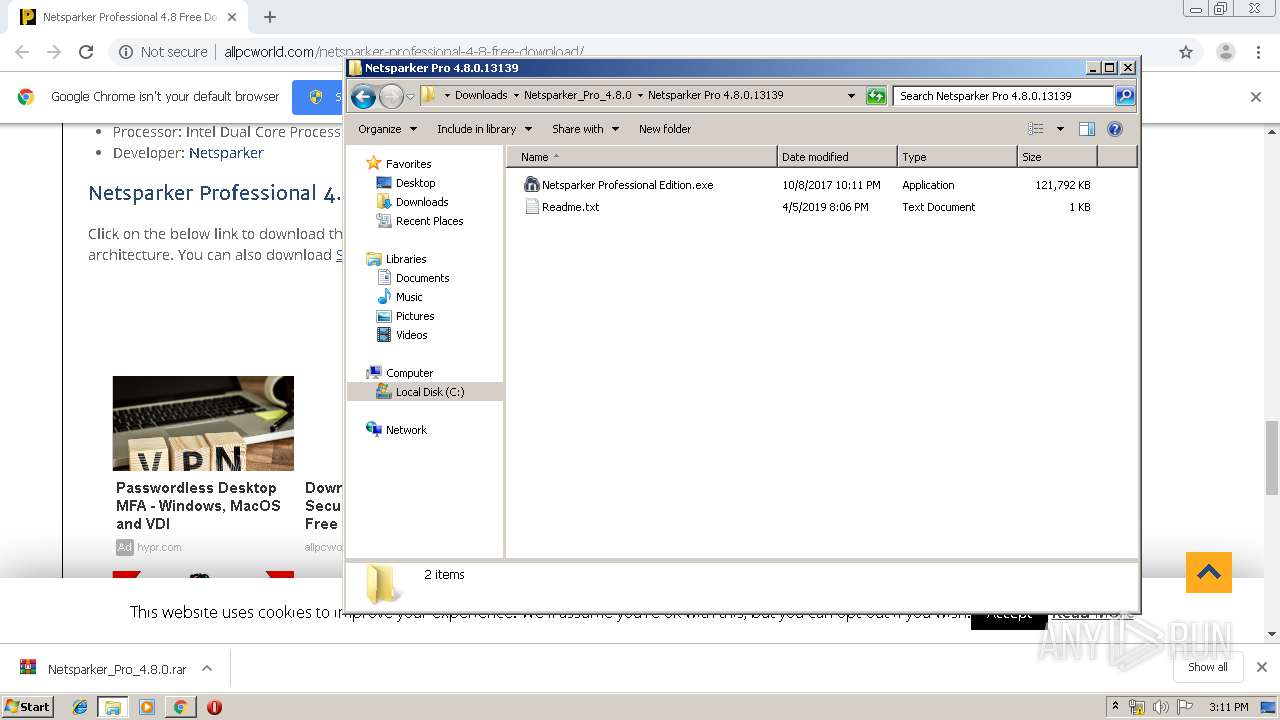This screenshot has width=1280, height=720.
Task: Open a new Chrome tab with plus icon
Action: pyautogui.click(x=270, y=17)
